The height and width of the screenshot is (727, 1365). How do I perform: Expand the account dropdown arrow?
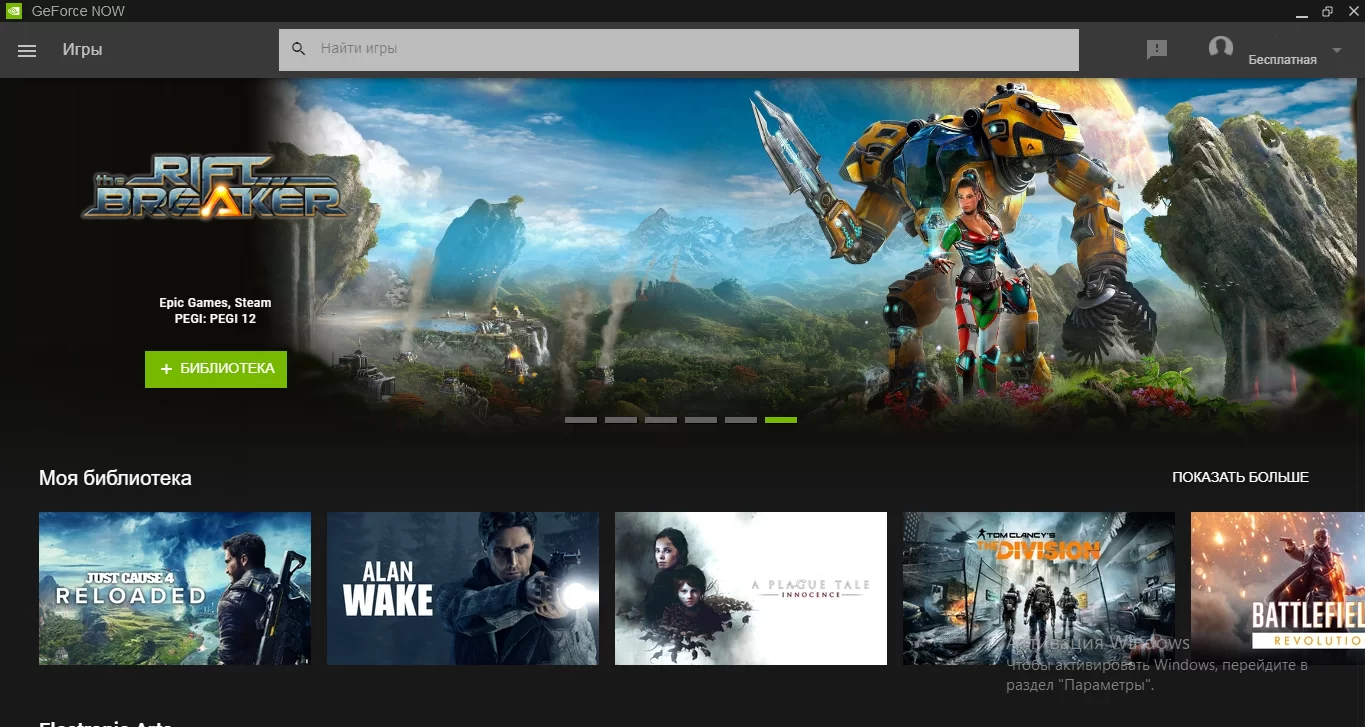point(1337,50)
